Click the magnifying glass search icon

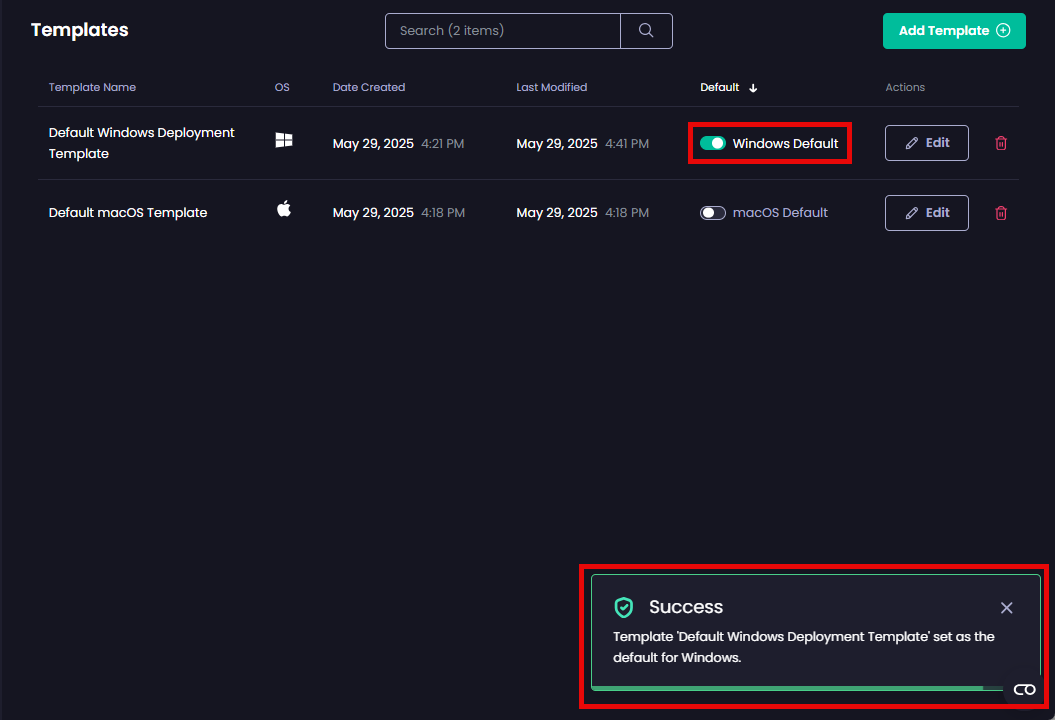646,31
